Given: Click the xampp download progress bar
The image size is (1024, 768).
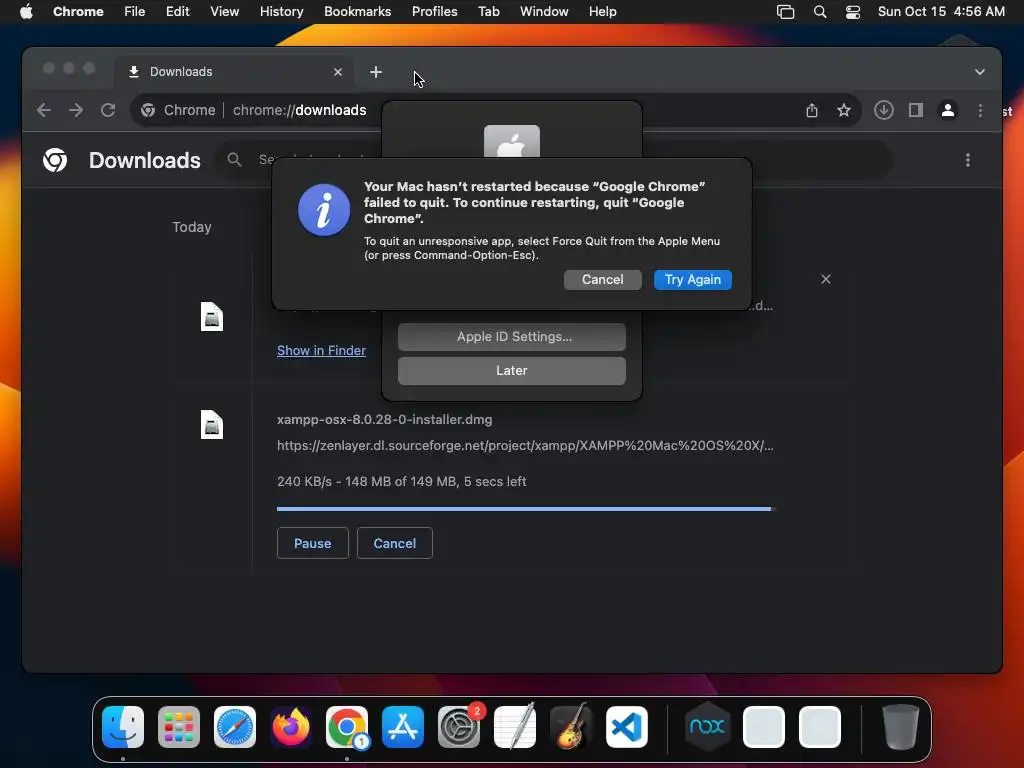Looking at the screenshot, I should point(524,508).
